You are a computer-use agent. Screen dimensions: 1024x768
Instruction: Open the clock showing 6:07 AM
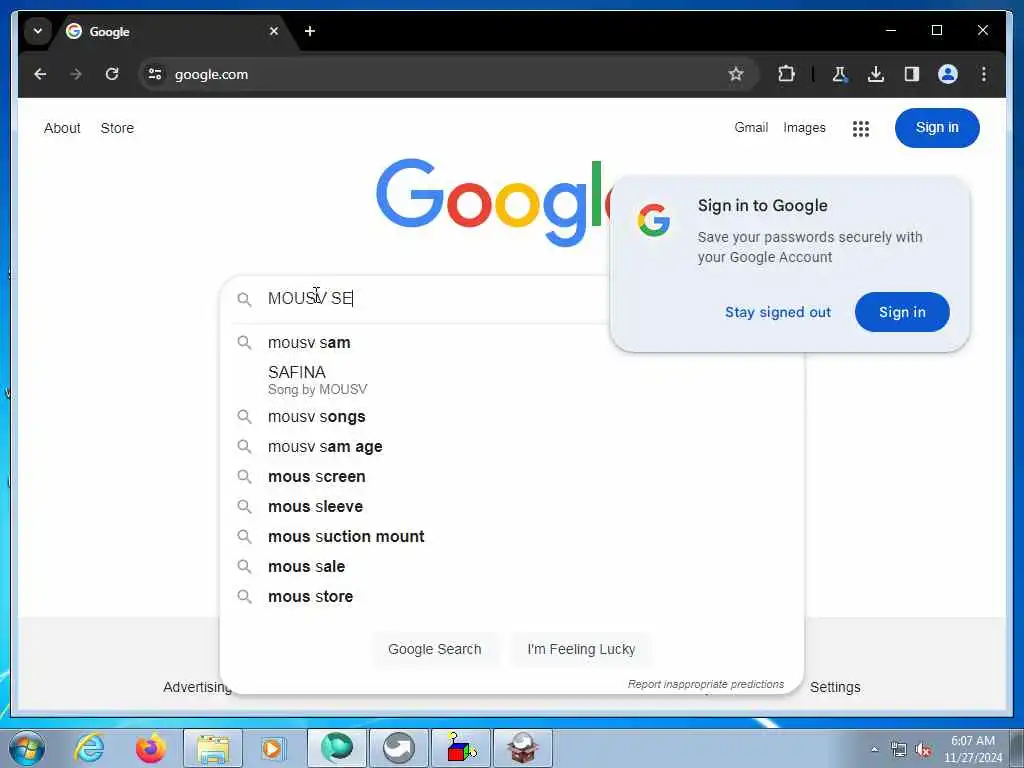point(973,749)
